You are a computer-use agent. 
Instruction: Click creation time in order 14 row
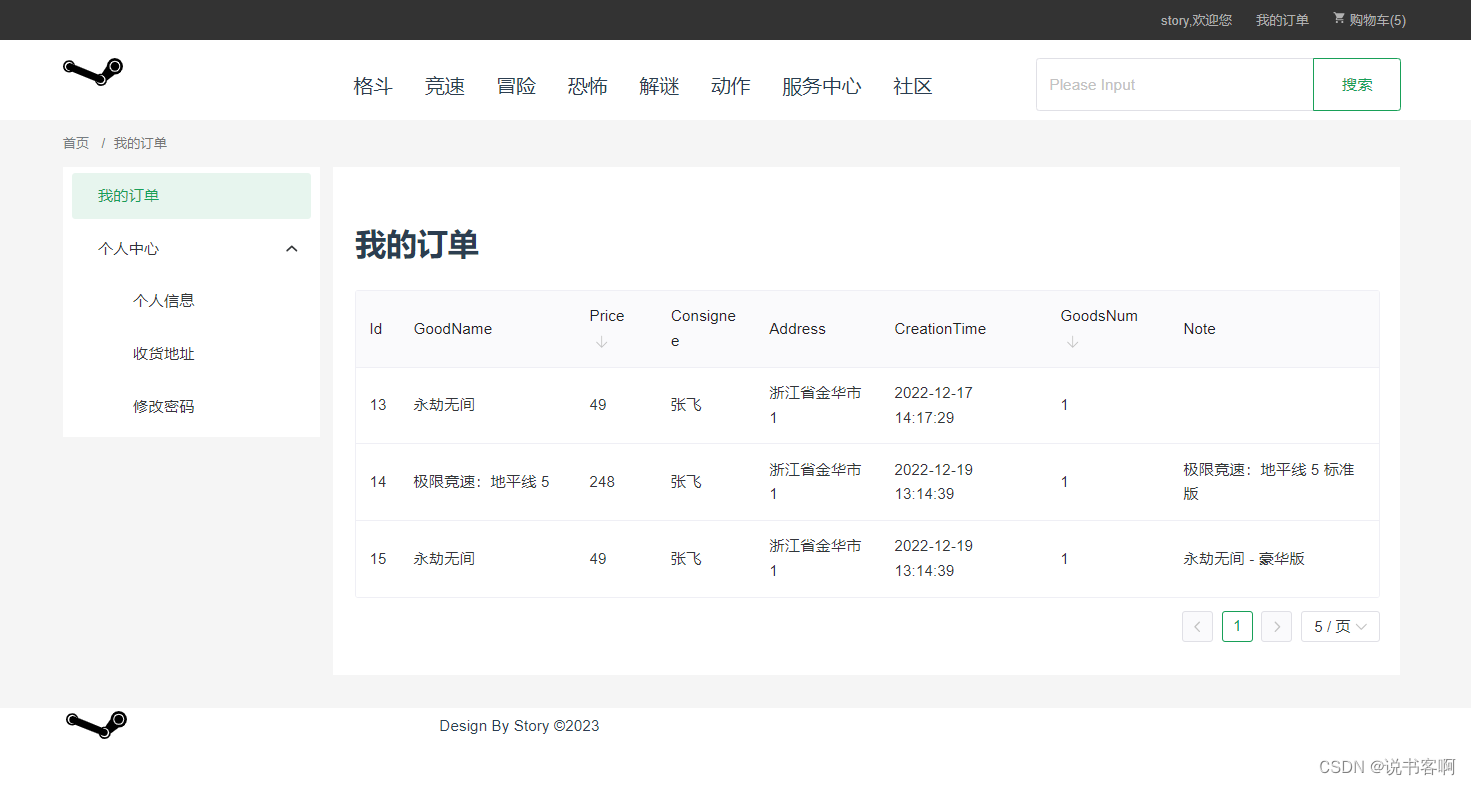[x=934, y=482]
